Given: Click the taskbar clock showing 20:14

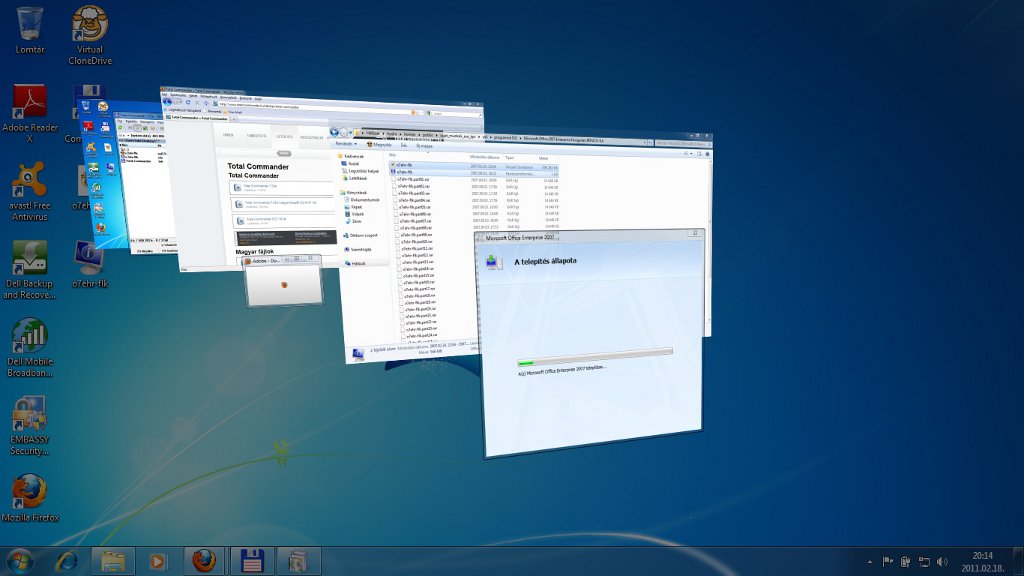Looking at the screenshot, I should pyautogui.click(x=982, y=562).
